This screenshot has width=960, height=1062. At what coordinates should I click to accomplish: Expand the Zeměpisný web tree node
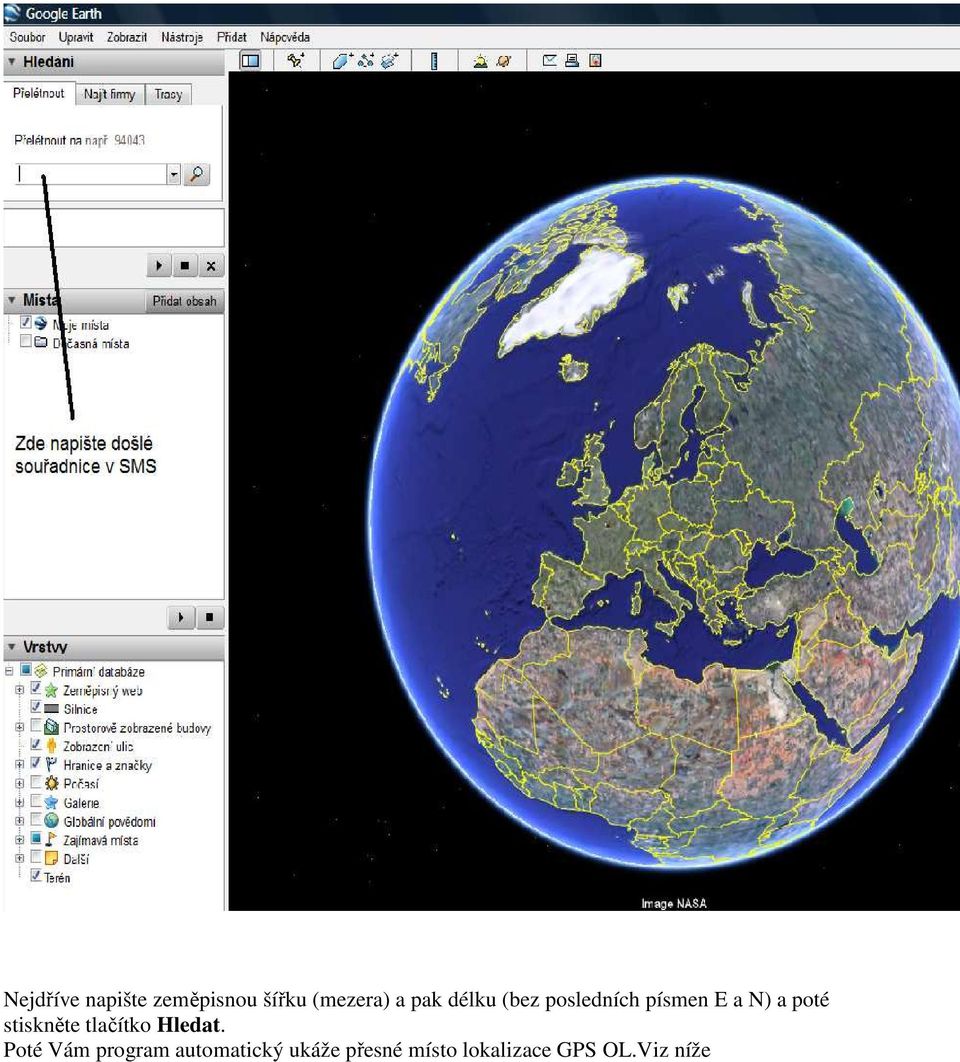click(x=20, y=690)
